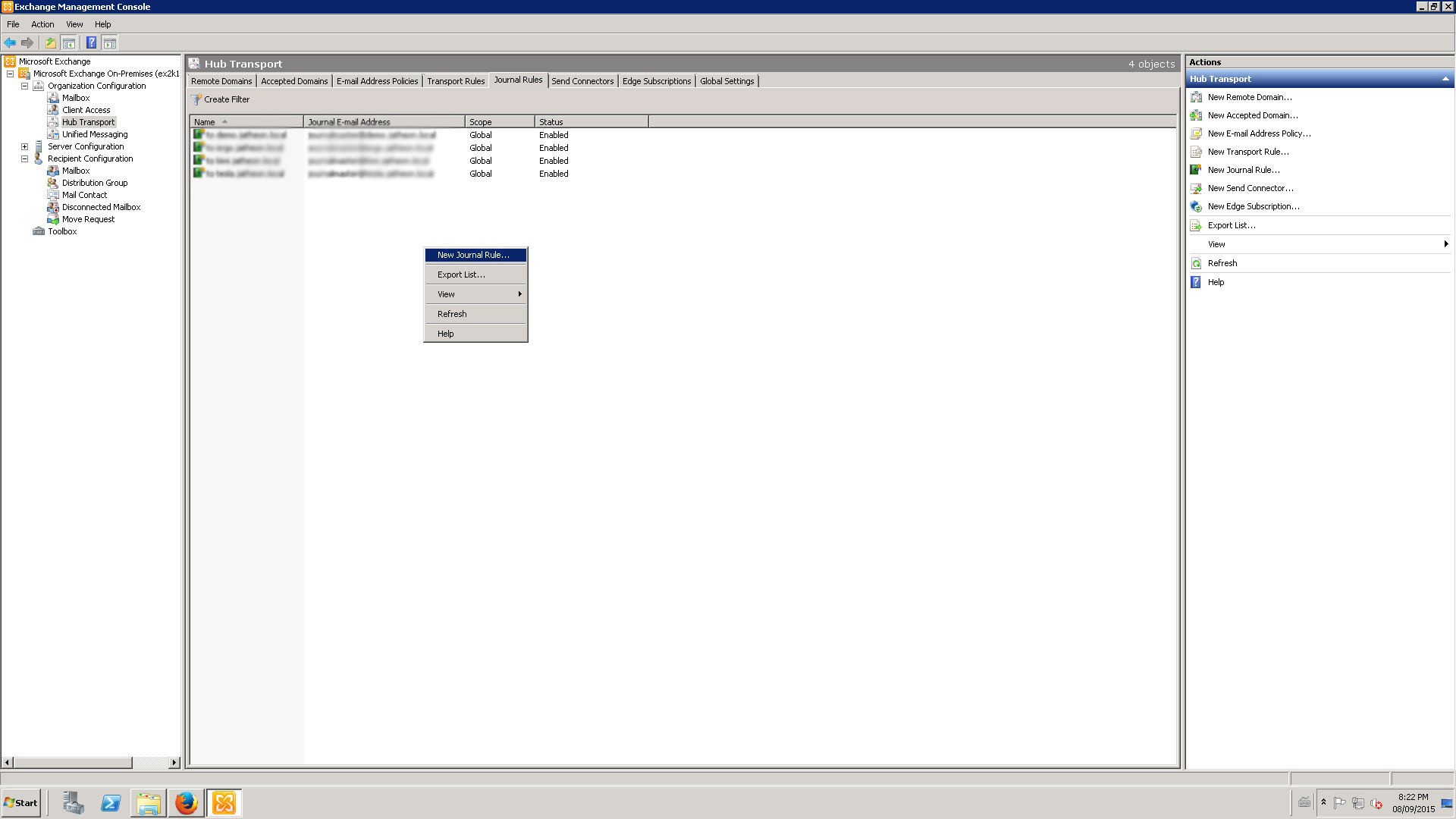Select Disconnected Mailbox in the tree
Screen dimensions: 1456x819
(x=101, y=207)
